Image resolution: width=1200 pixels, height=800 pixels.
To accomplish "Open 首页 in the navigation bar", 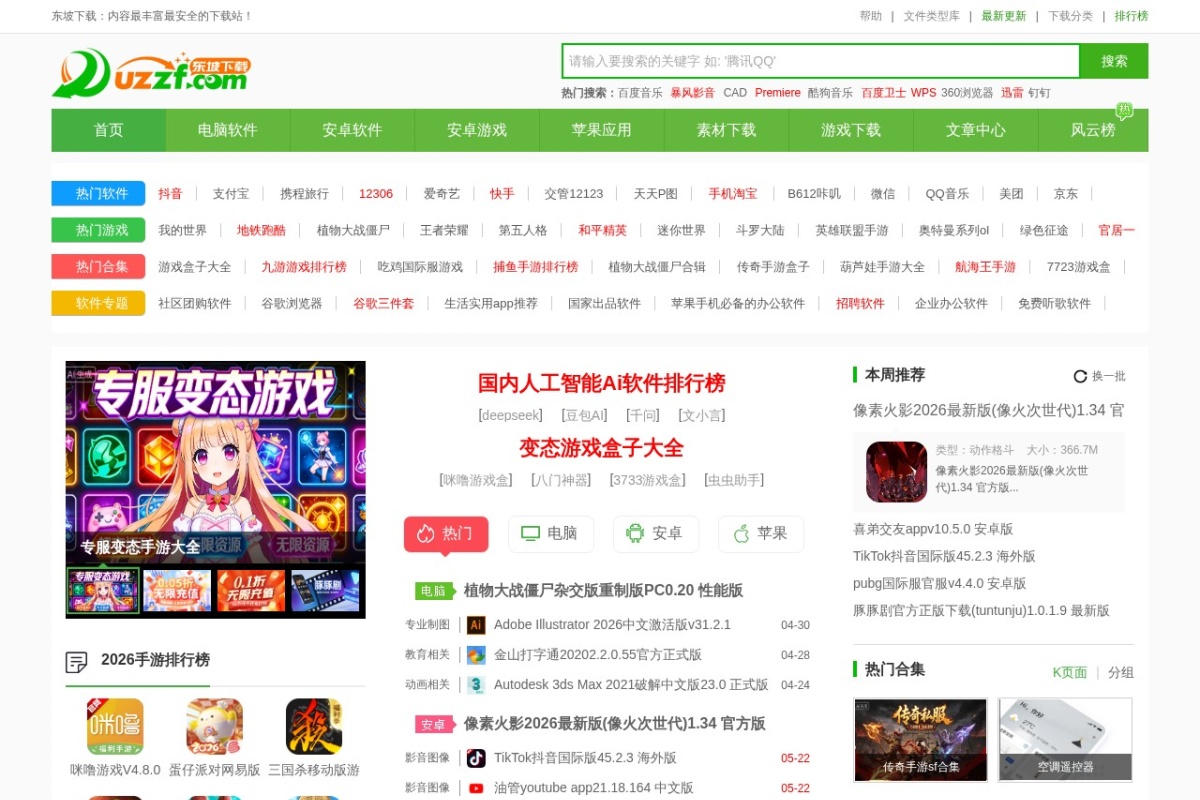I will coord(109,130).
